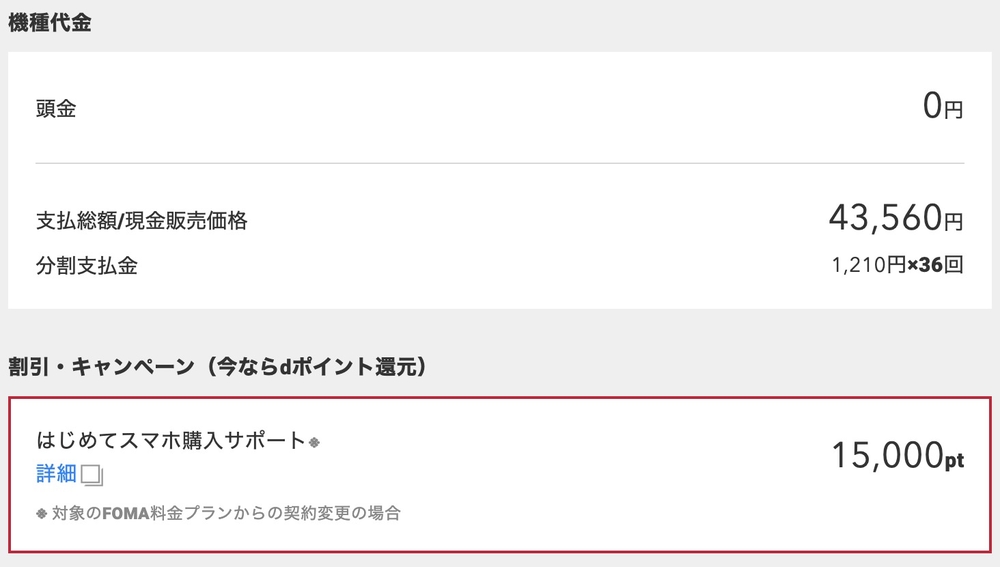Click the 支払総額/現金販売価格 label
Viewport: 1000px width, 567px height.
(141, 221)
